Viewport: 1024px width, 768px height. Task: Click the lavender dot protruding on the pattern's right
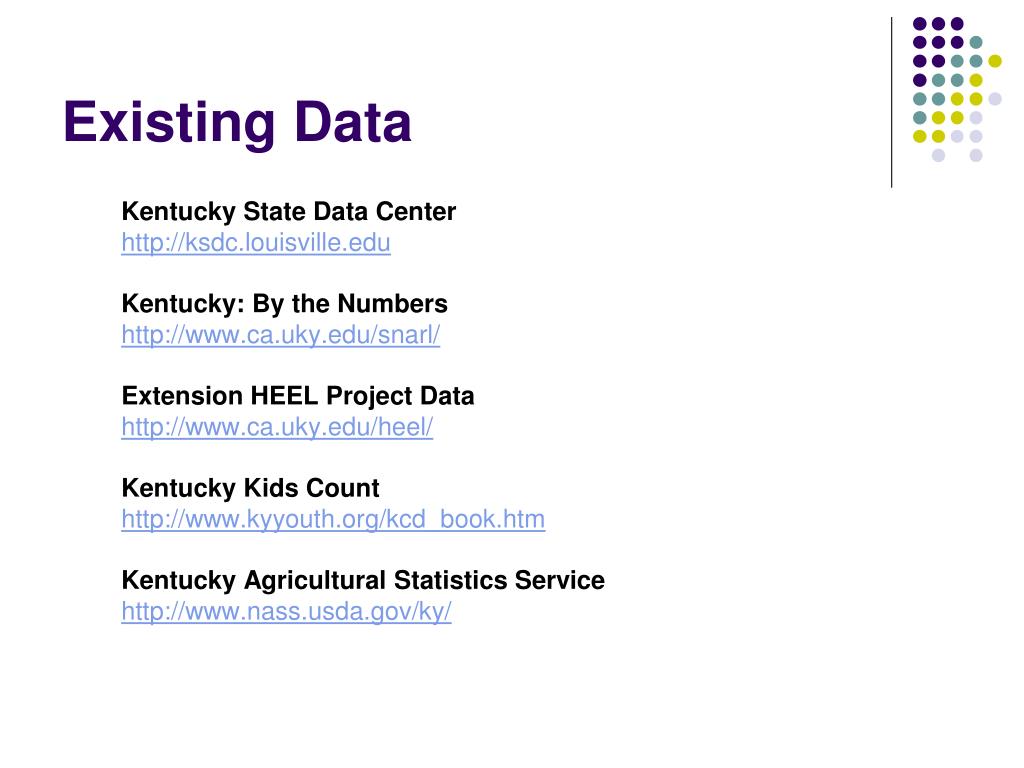pyautogui.click(x=995, y=99)
